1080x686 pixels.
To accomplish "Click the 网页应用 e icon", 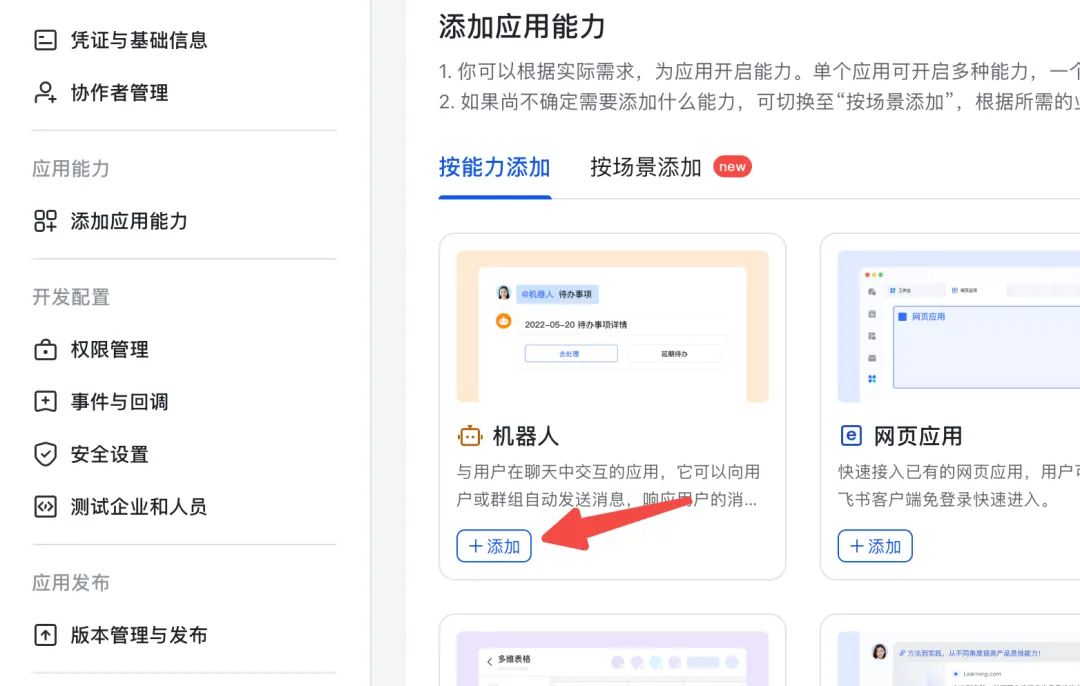I will tap(851, 436).
